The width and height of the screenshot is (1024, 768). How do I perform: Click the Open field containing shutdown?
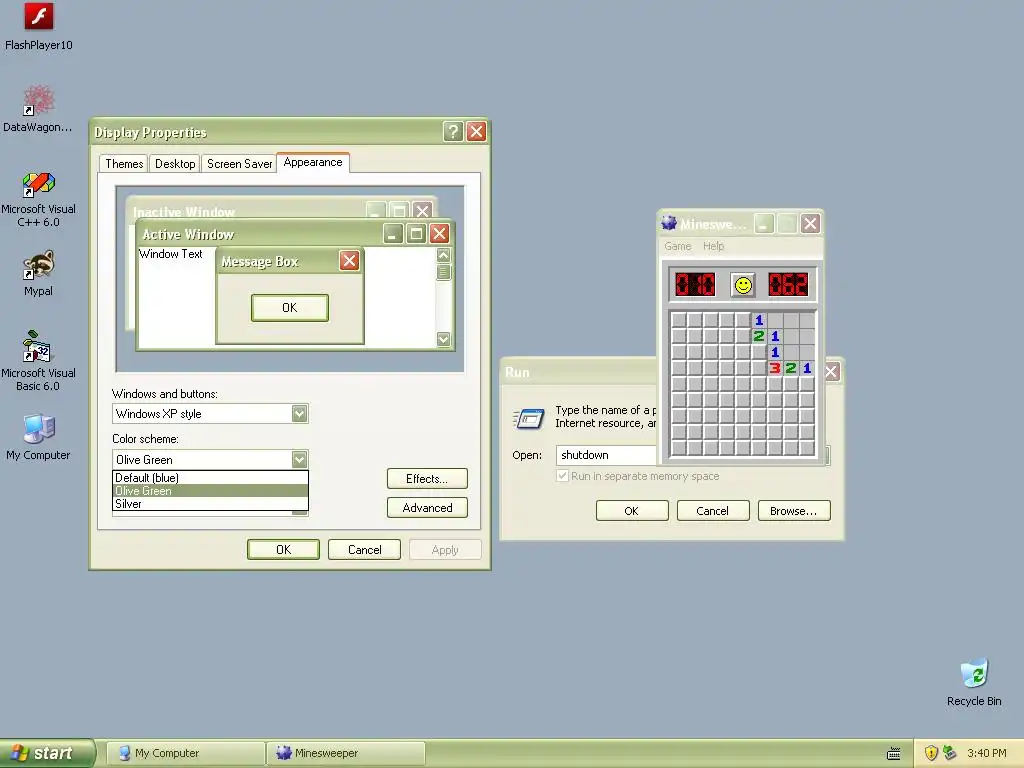(607, 455)
